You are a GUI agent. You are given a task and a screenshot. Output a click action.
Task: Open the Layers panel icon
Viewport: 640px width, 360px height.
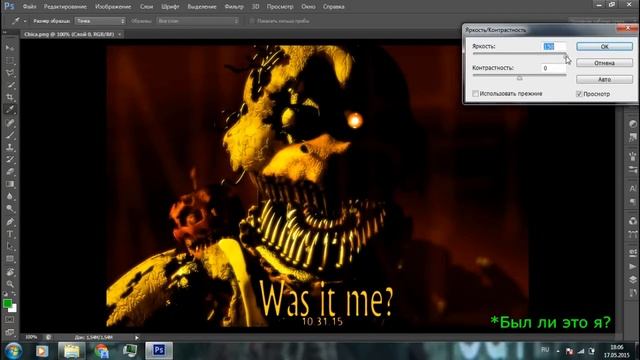point(633,279)
